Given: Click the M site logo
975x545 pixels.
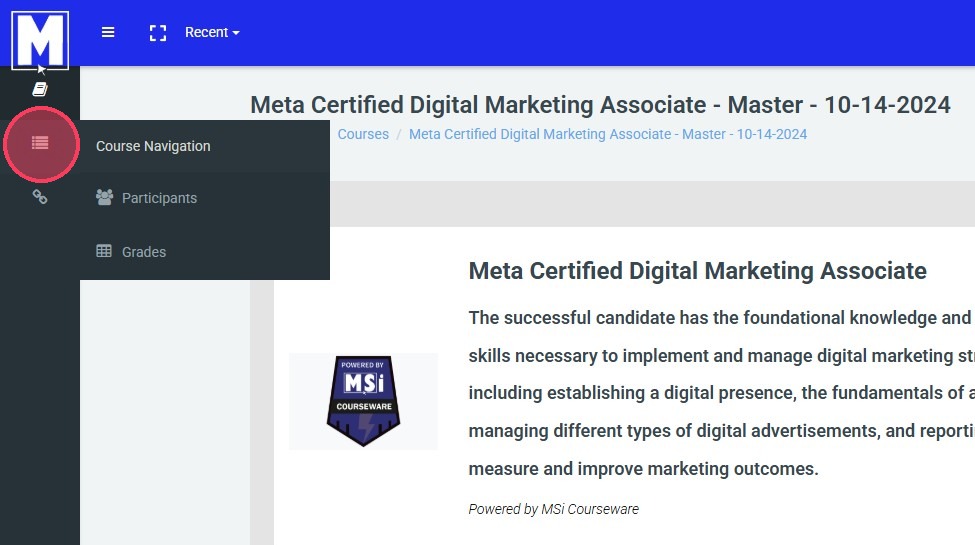Looking at the screenshot, I should (x=40, y=40).
